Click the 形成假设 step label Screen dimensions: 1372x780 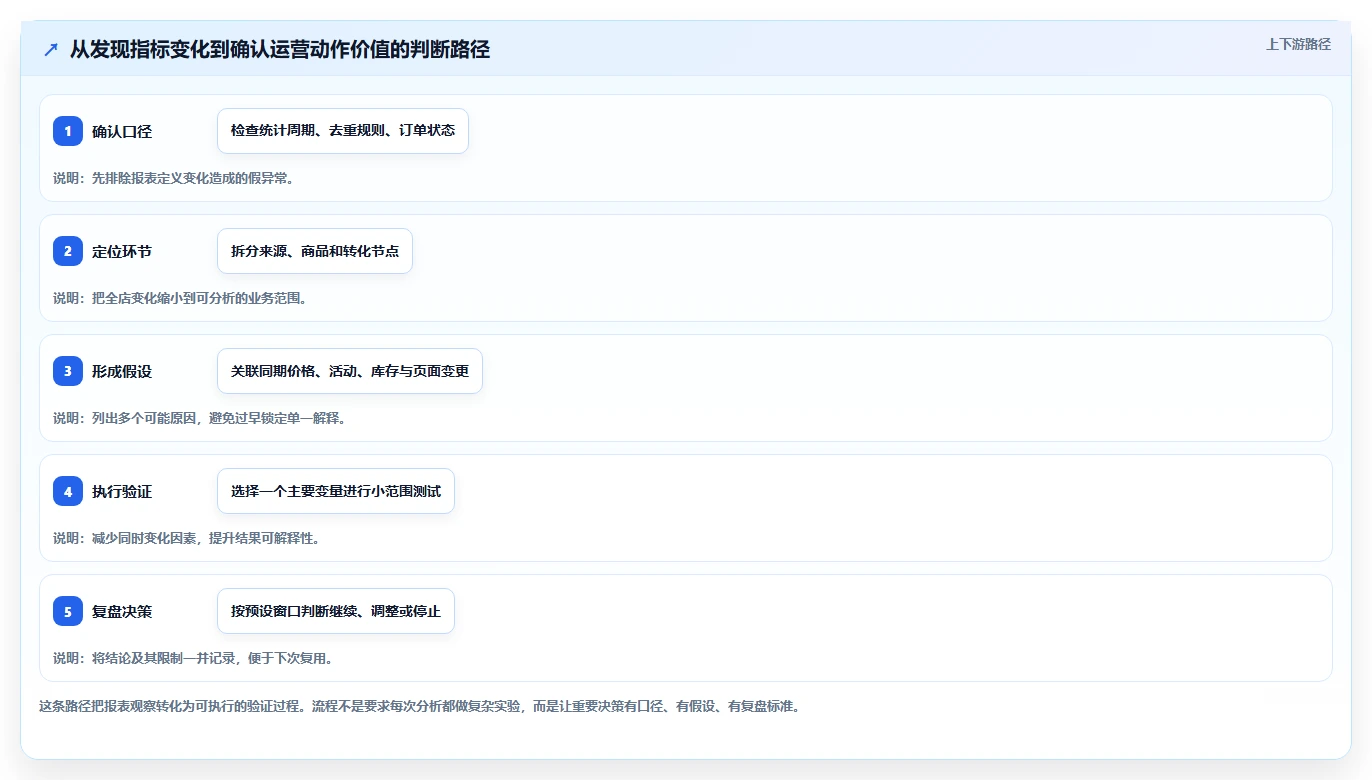pos(122,371)
